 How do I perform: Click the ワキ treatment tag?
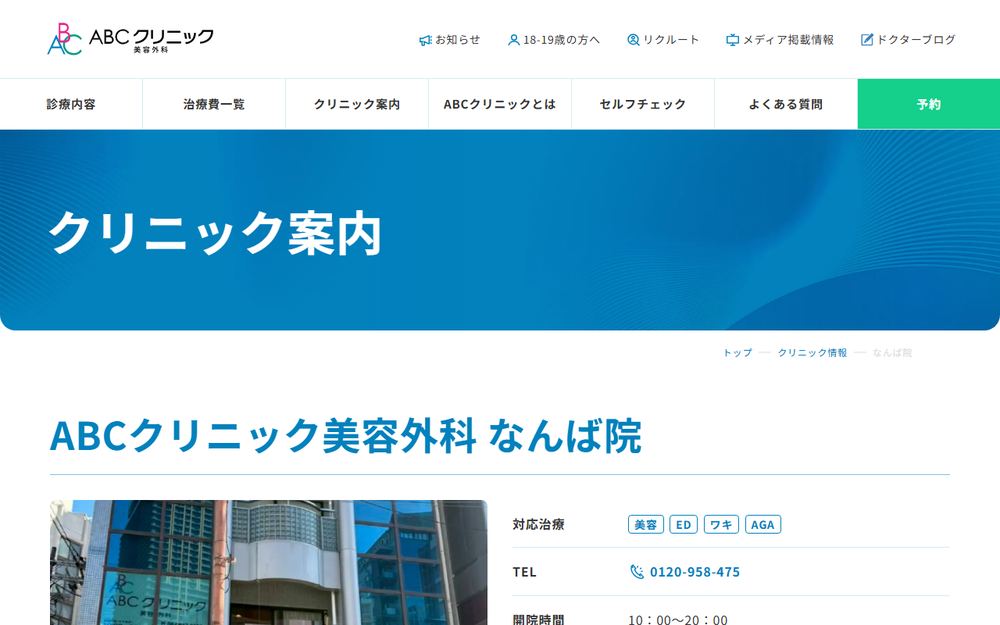(721, 524)
